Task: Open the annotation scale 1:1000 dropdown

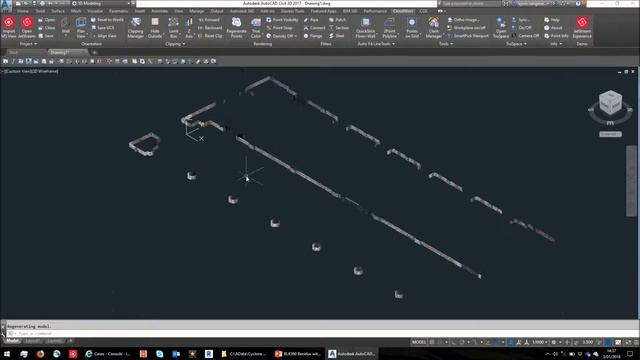Action: click(x=540, y=342)
